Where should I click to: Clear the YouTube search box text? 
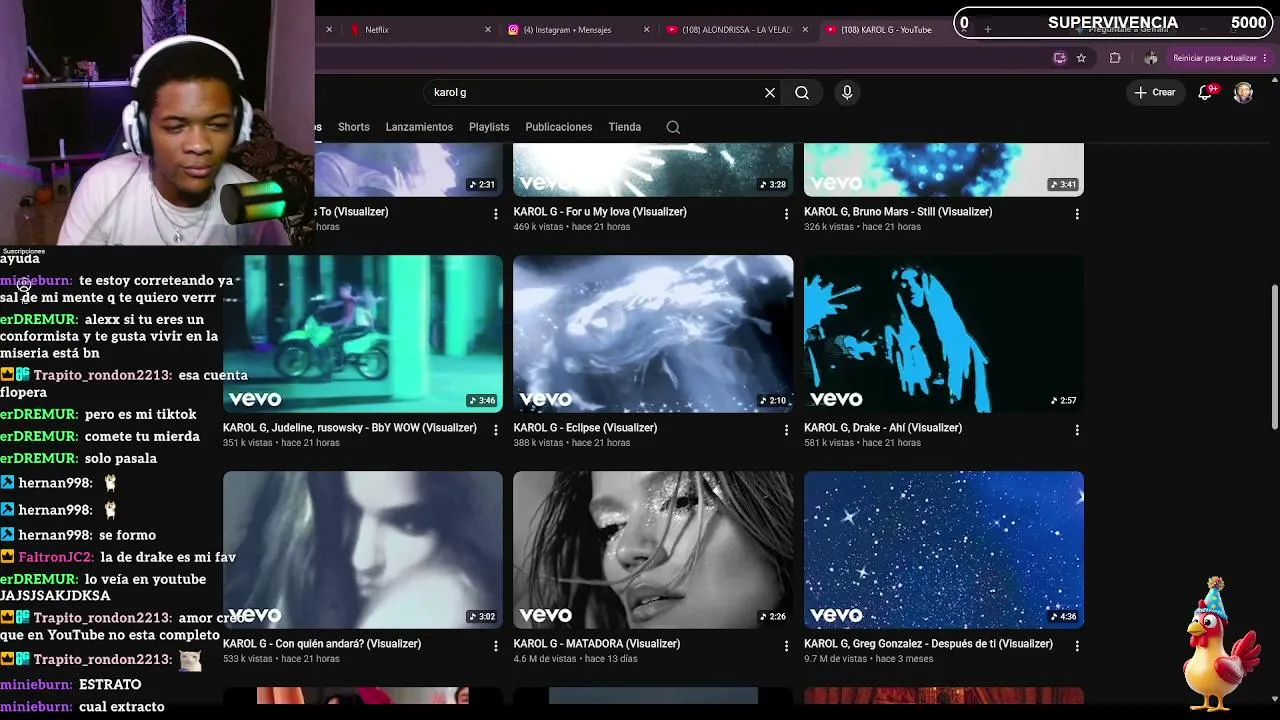[770, 92]
